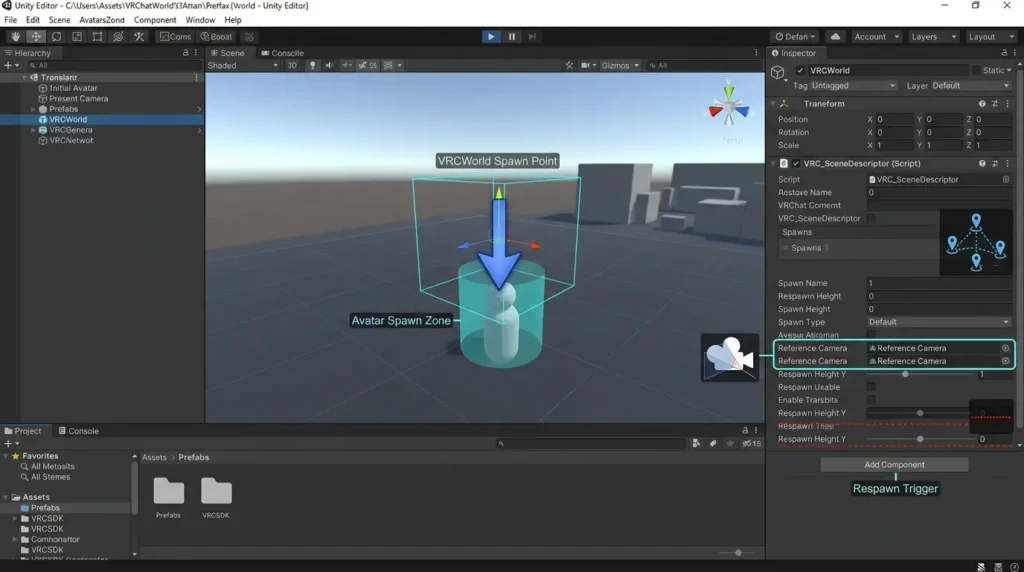Check the Avesur Alicoman checkbox
This screenshot has width=1024, height=572.
point(871,335)
